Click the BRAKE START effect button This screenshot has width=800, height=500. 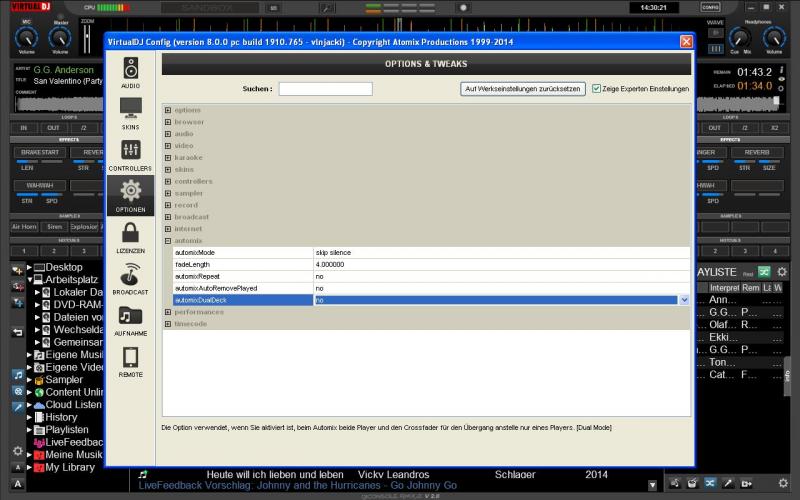click(x=41, y=152)
